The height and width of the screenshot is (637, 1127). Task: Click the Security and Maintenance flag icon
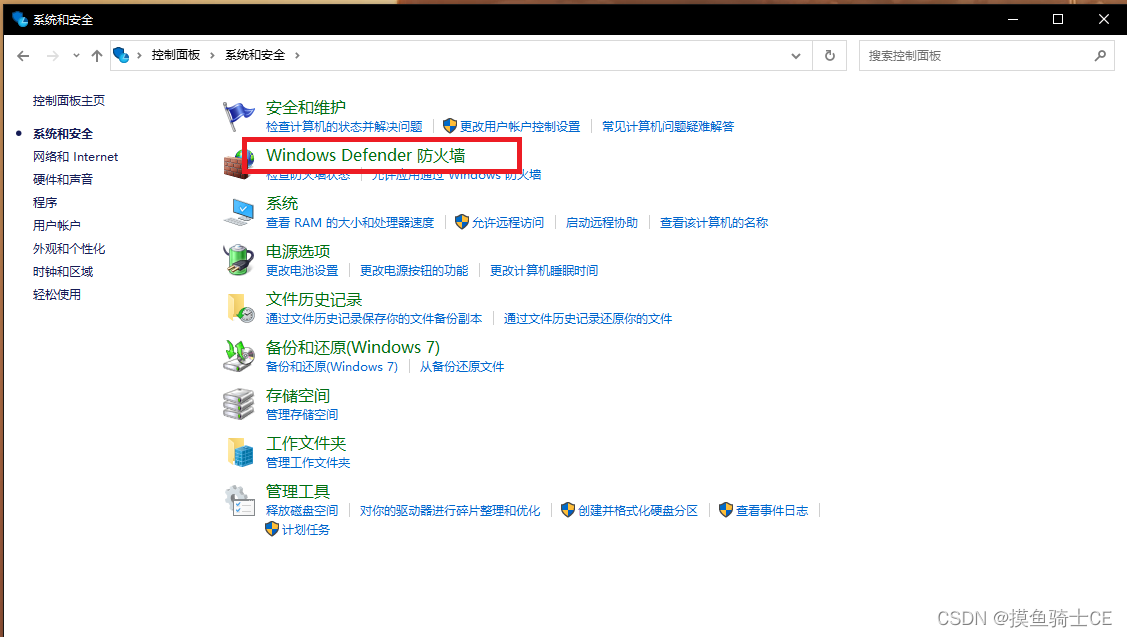(x=238, y=116)
